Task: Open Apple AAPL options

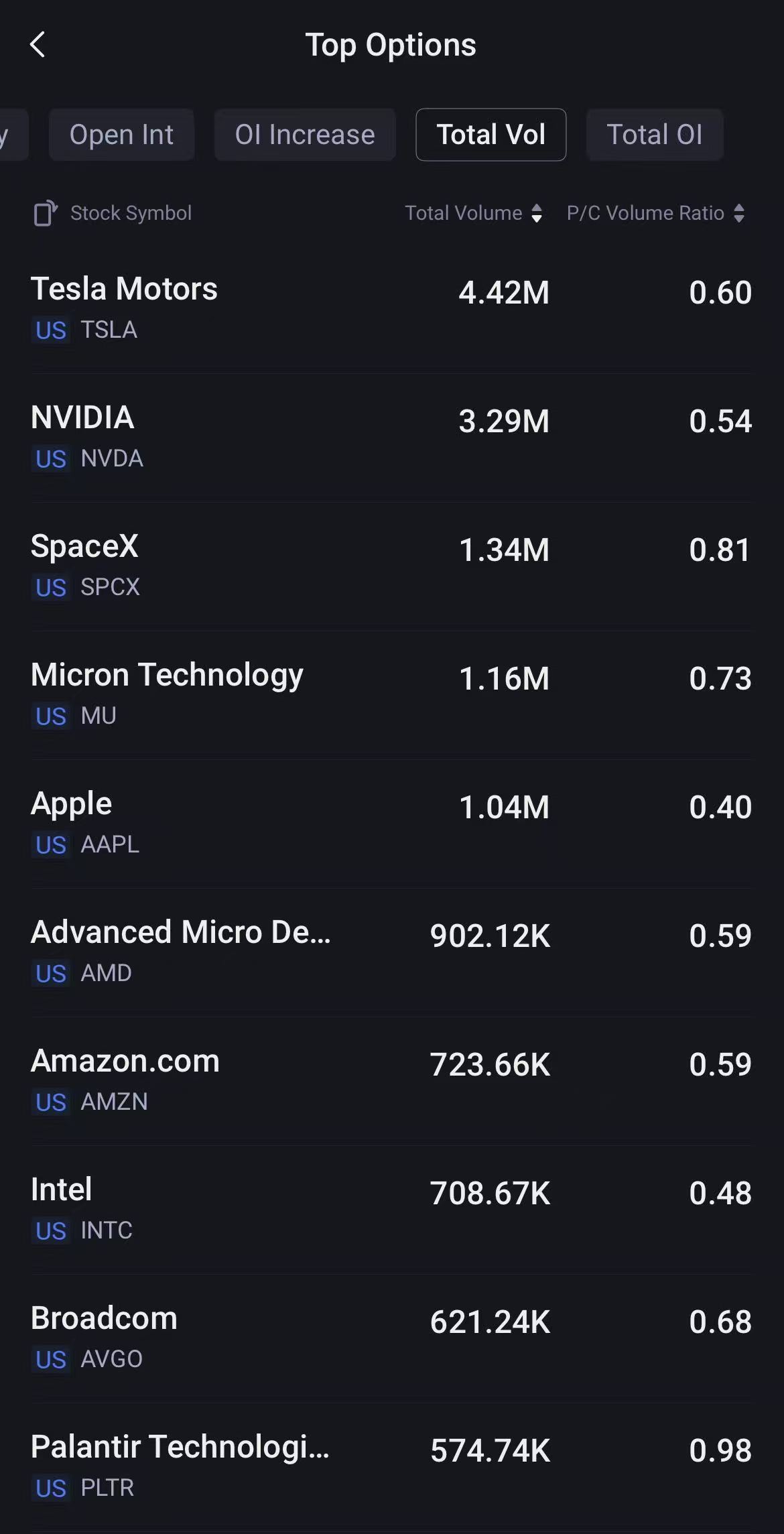Action: point(392,824)
